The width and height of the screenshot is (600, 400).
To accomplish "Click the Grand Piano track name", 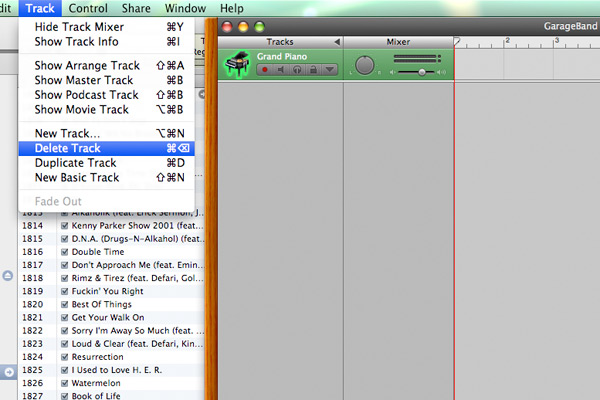I will tap(282, 57).
